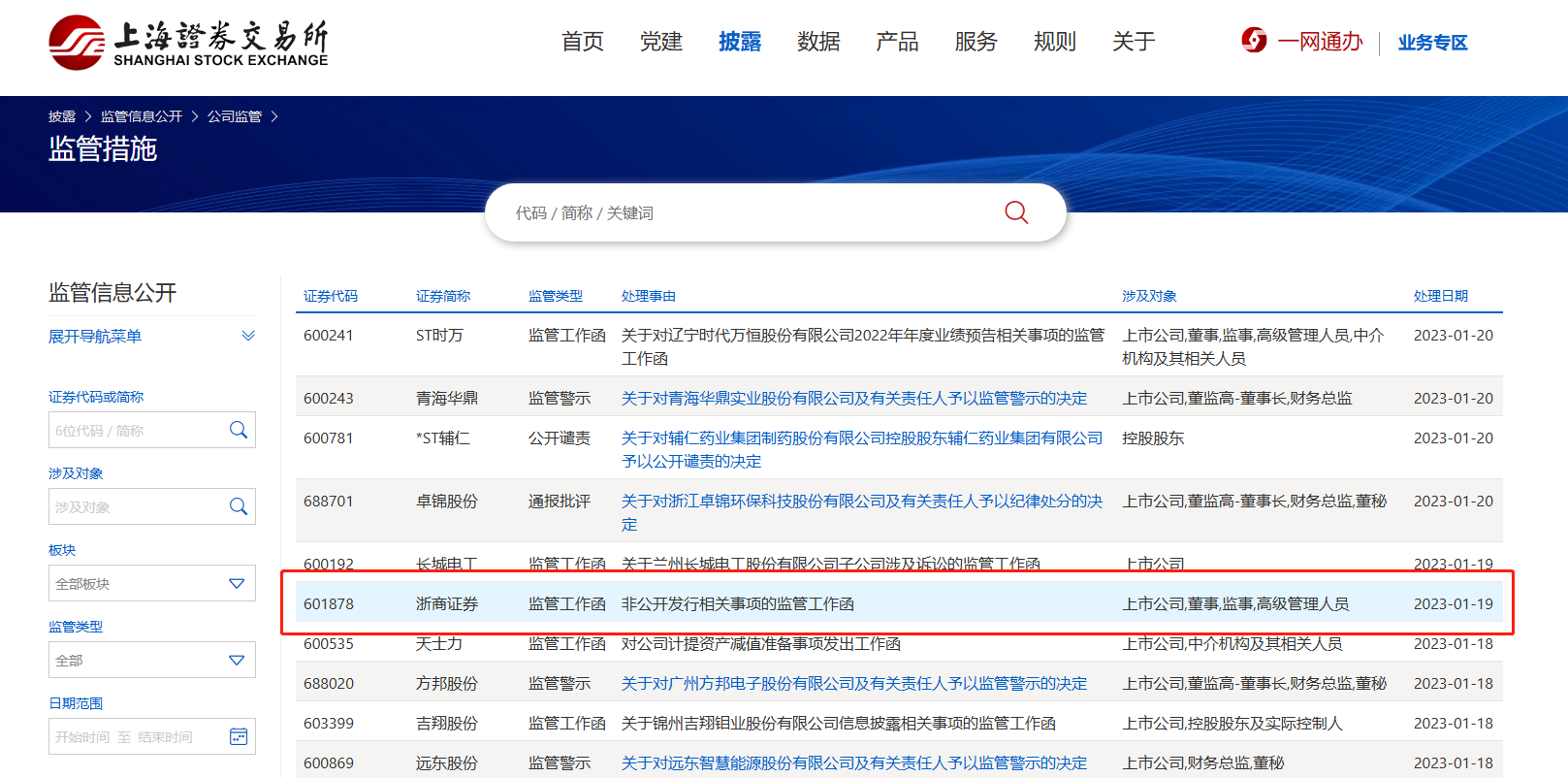The height and width of the screenshot is (778, 1568).
Task: Click magnifier icon in 涉及对象 field
Action: [x=239, y=506]
